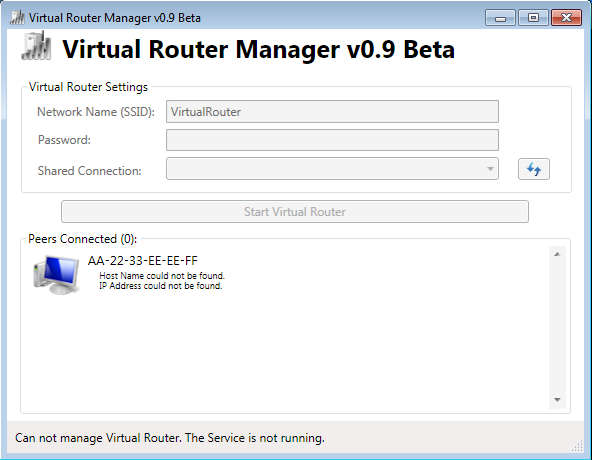
Task: Click the peers list scroll down arrow
Action: 557,400
